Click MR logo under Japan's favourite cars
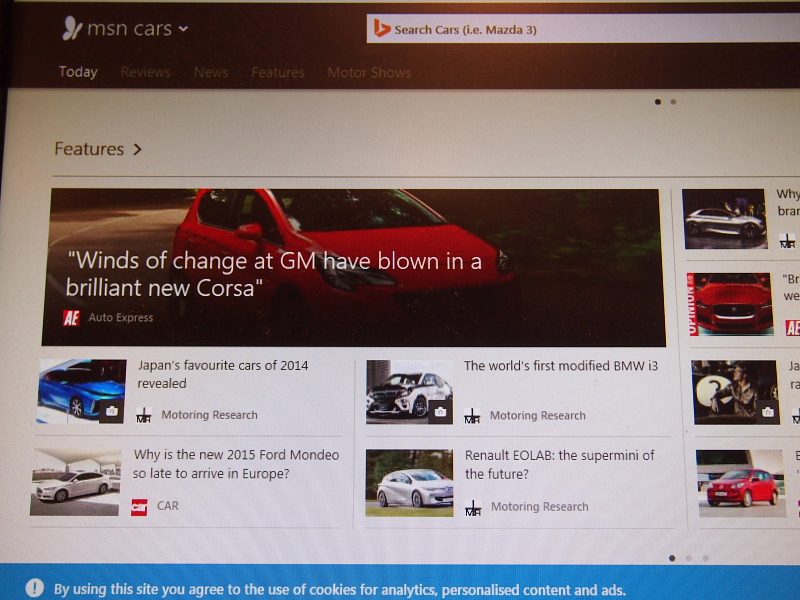The height and width of the screenshot is (600, 800). 144,415
